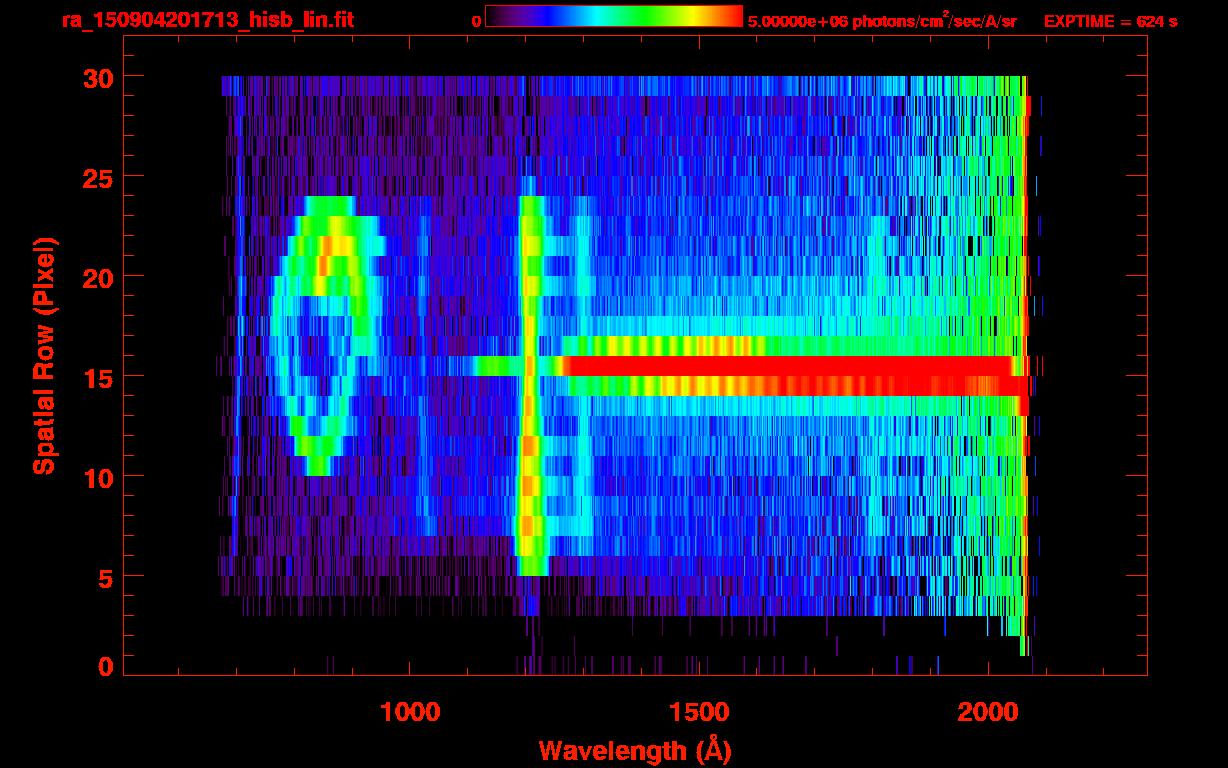Click the spatial row 0 tick label
Screen dimensions: 1228x768
(x=104, y=667)
